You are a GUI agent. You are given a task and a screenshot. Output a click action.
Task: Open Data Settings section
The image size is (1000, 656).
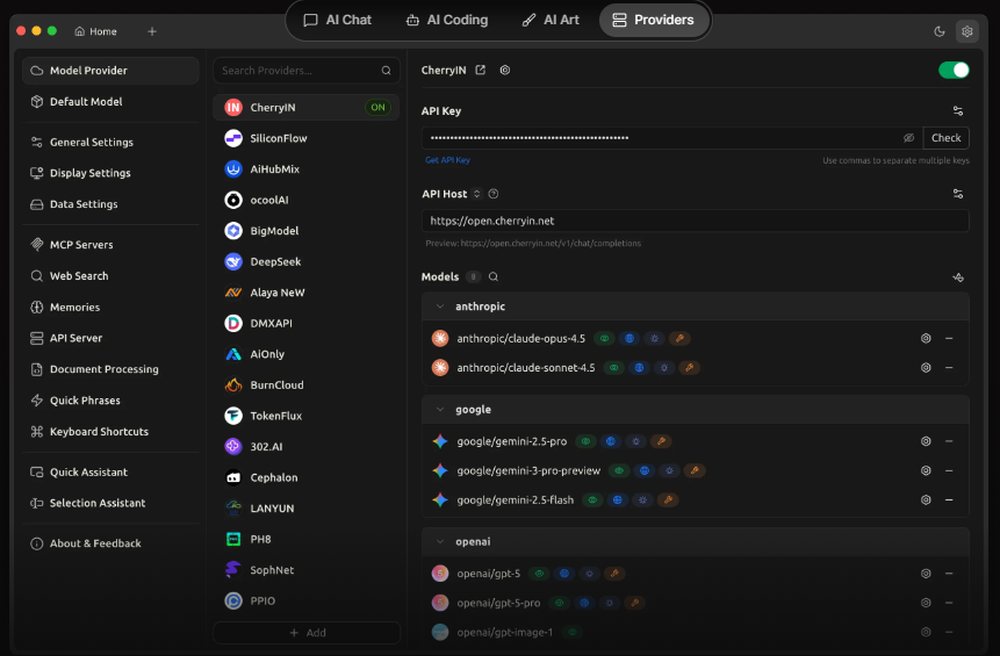click(110, 204)
